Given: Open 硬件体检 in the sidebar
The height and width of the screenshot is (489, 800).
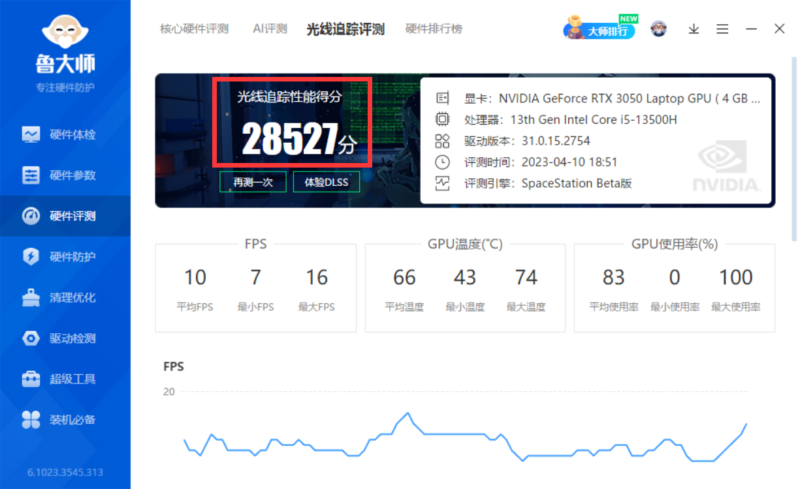Looking at the screenshot, I should pyautogui.click(x=65, y=135).
